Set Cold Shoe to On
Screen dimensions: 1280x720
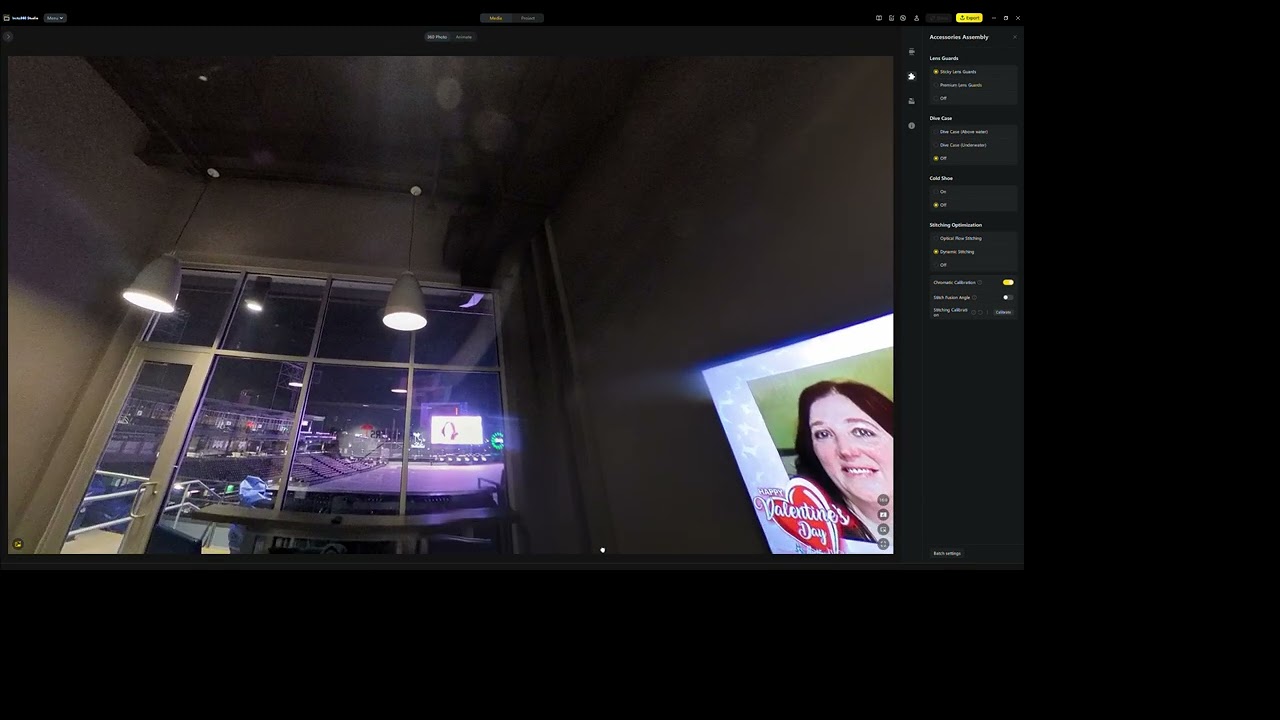click(940, 192)
